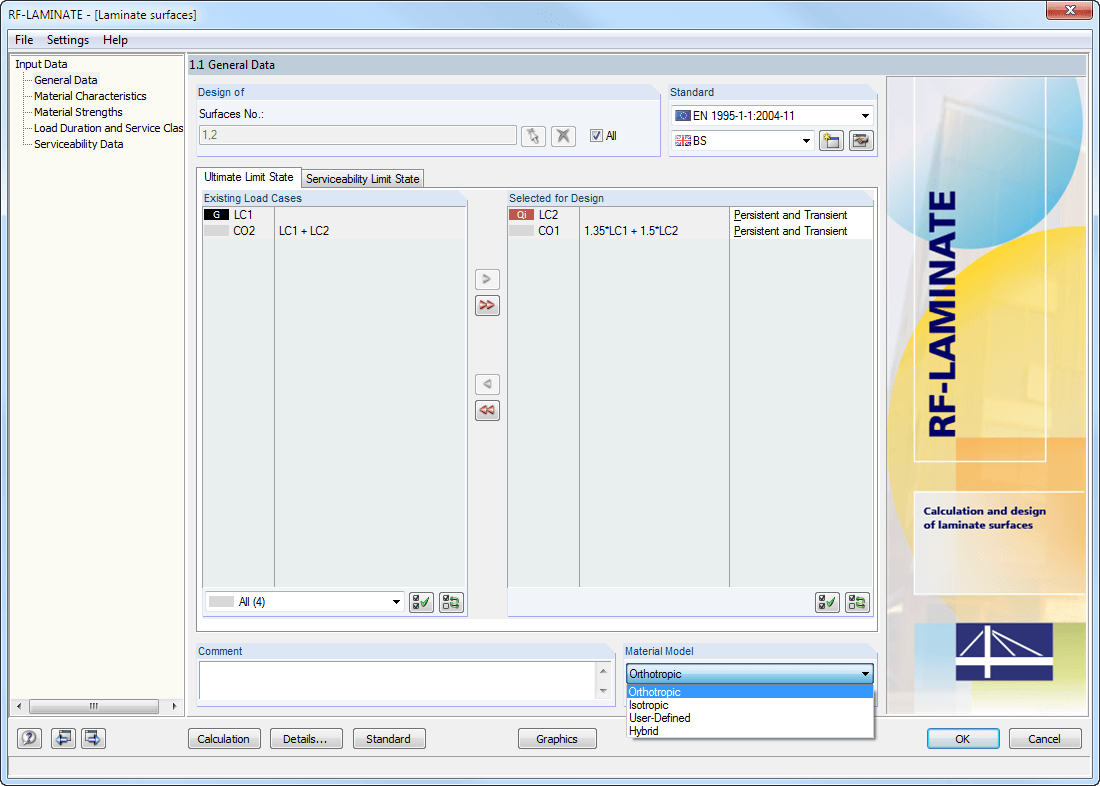The image size is (1100, 786).
Task: Click the Cancel button
Action: pos(1045,739)
